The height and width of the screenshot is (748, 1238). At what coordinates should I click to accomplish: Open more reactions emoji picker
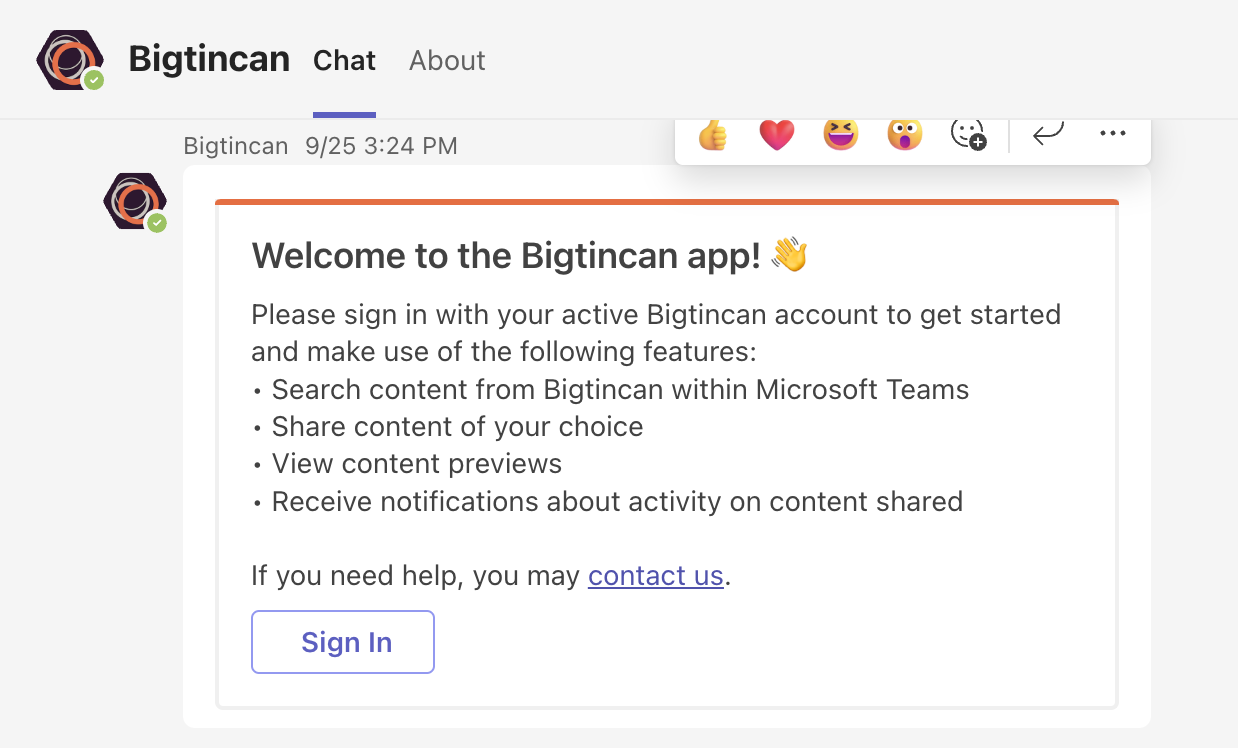coord(968,134)
